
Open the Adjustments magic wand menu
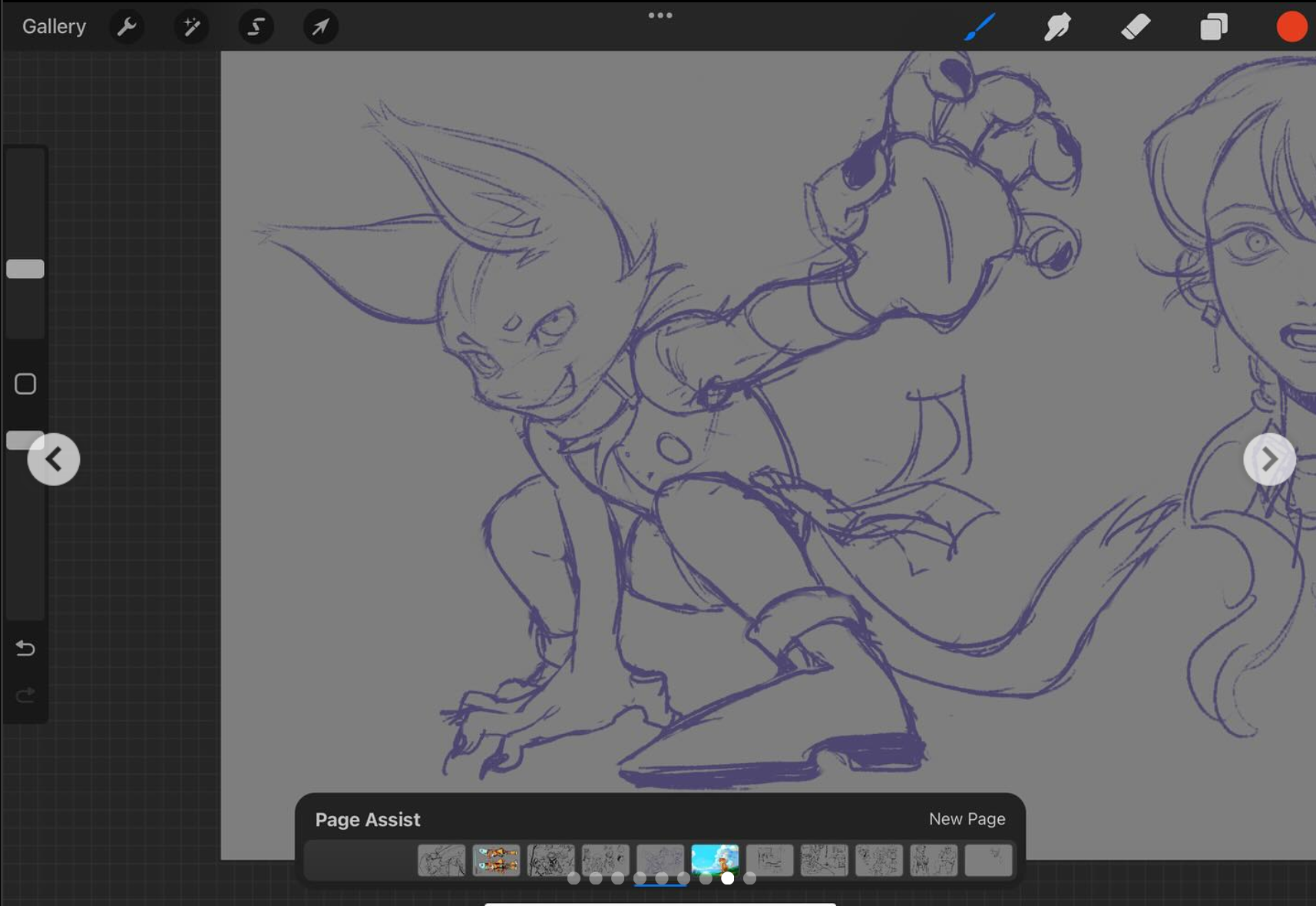pos(191,27)
